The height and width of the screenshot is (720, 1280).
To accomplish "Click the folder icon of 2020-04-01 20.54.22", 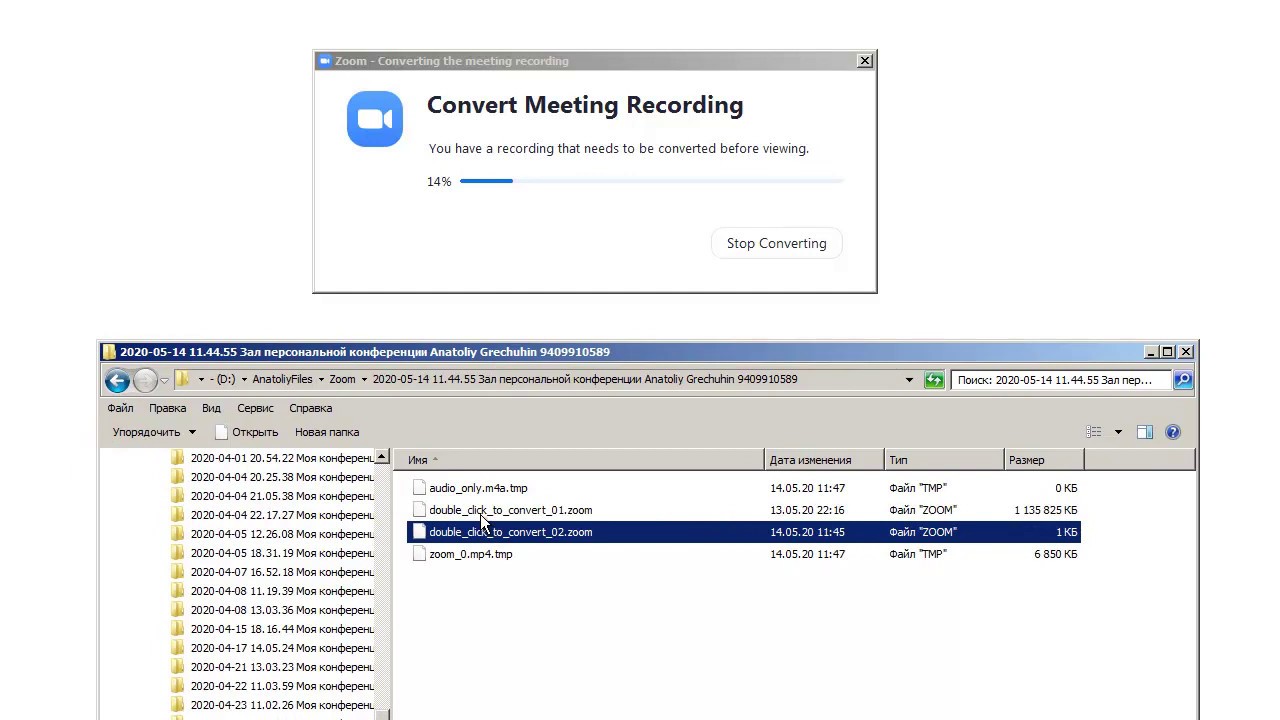I will coord(178,458).
